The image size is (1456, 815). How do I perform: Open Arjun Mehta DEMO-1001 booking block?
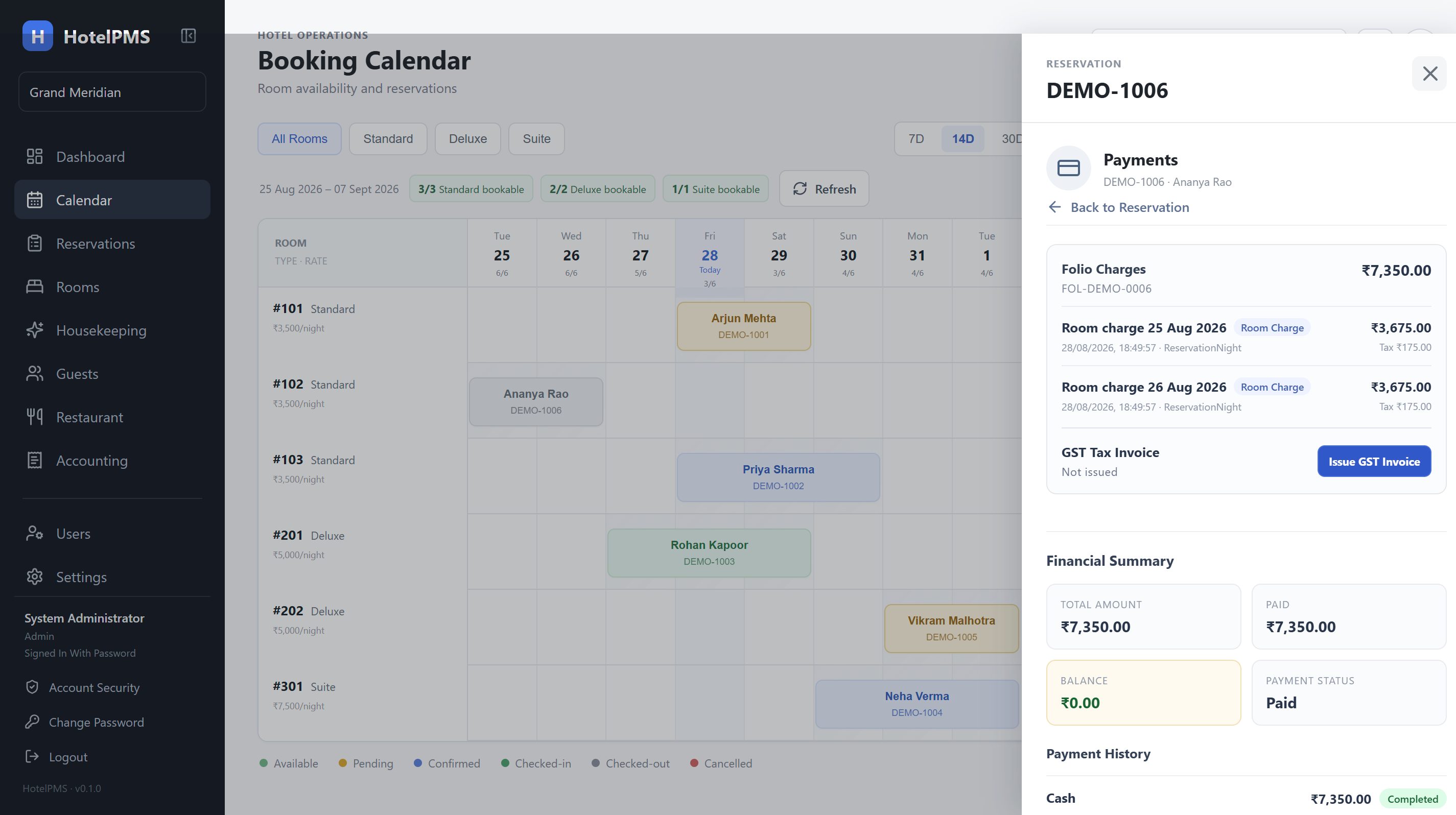(x=744, y=326)
